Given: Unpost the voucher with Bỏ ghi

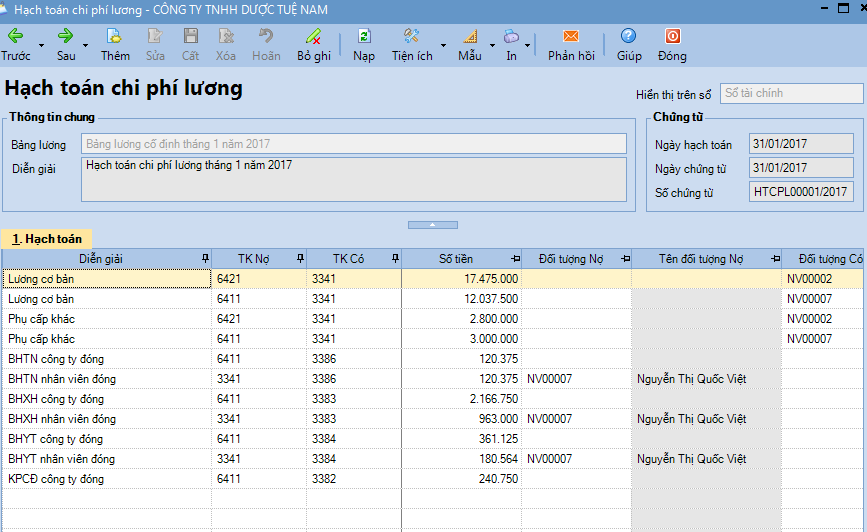Looking at the screenshot, I should (314, 45).
